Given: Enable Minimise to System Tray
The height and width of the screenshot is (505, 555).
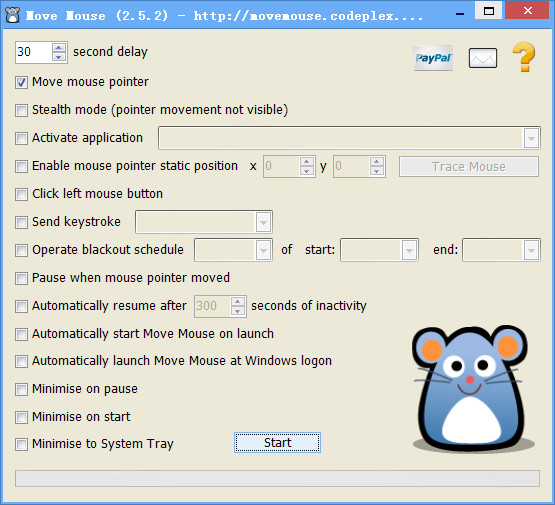Looking at the screenshot, I should click(x=21, y=444).
